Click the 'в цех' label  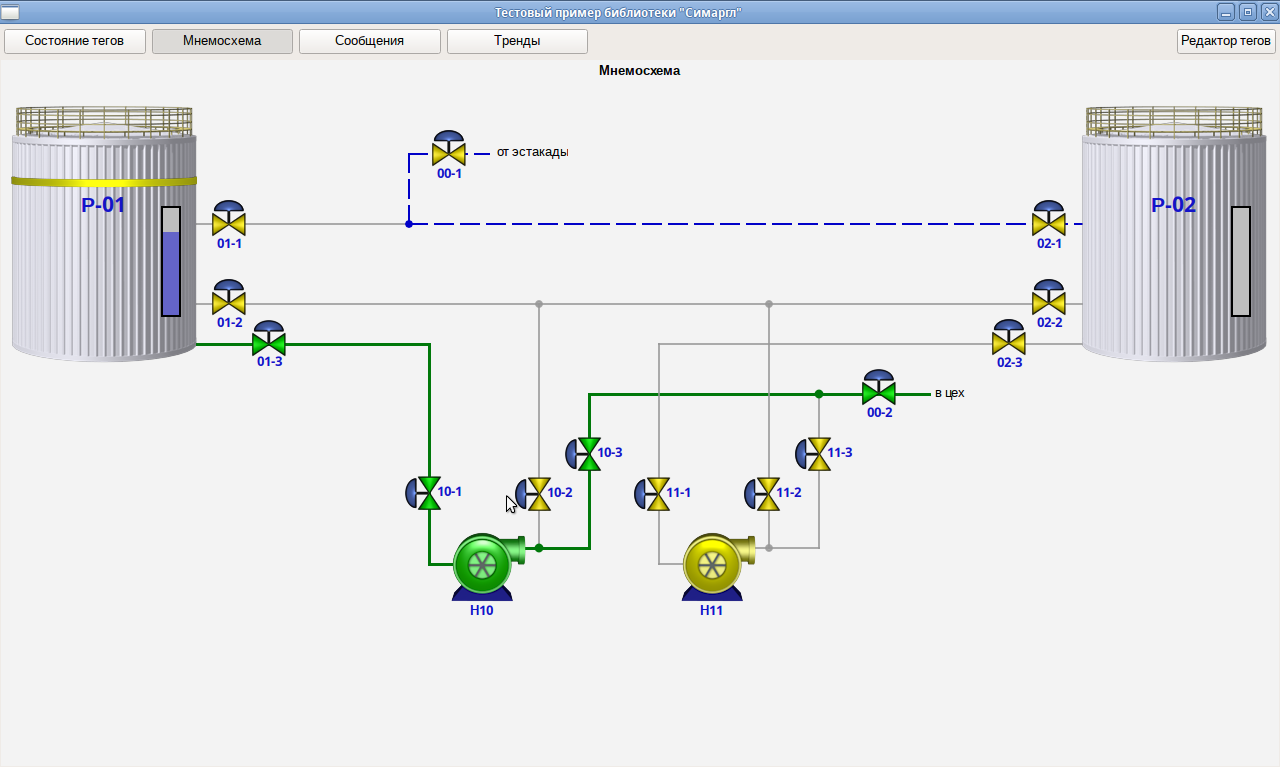[949, 393]
